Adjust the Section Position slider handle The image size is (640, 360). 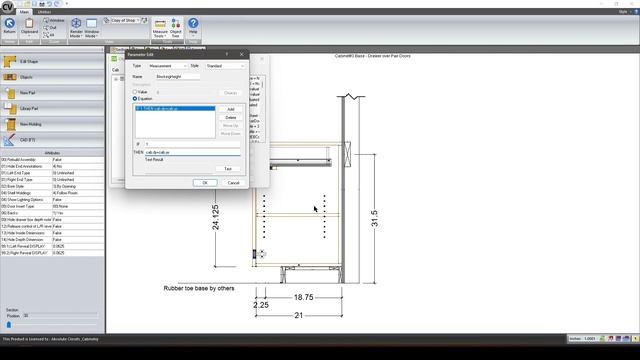pyautogui.click(x=9, y=325)
